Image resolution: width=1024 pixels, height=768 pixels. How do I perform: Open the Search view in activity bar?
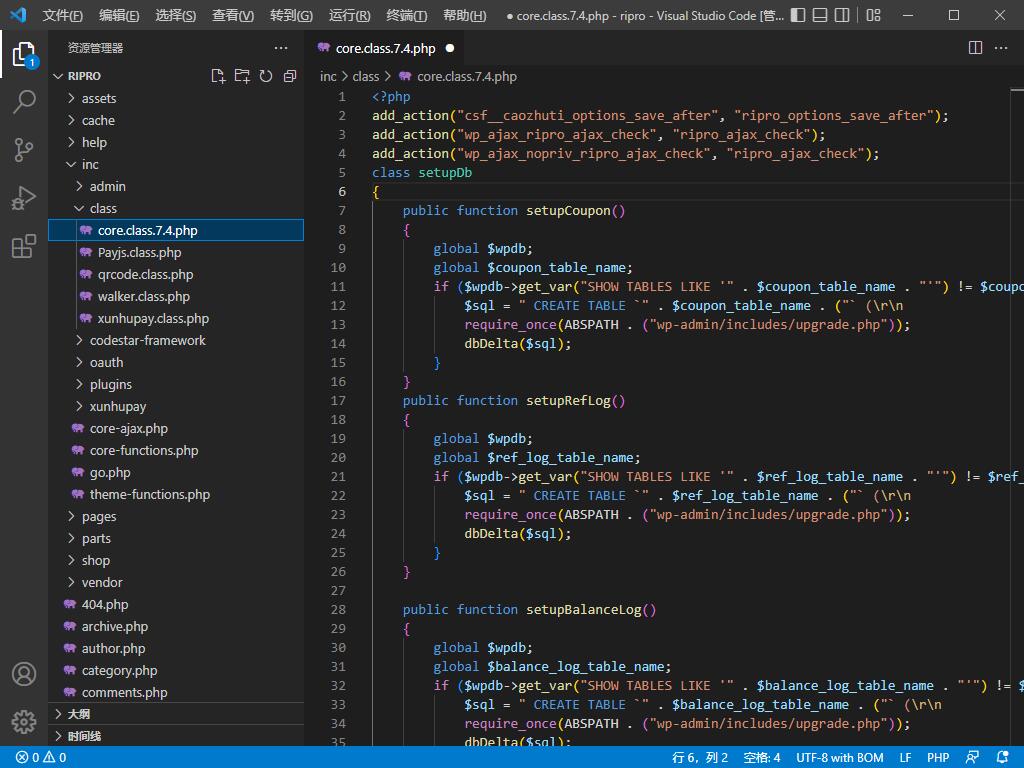point(24,101)
